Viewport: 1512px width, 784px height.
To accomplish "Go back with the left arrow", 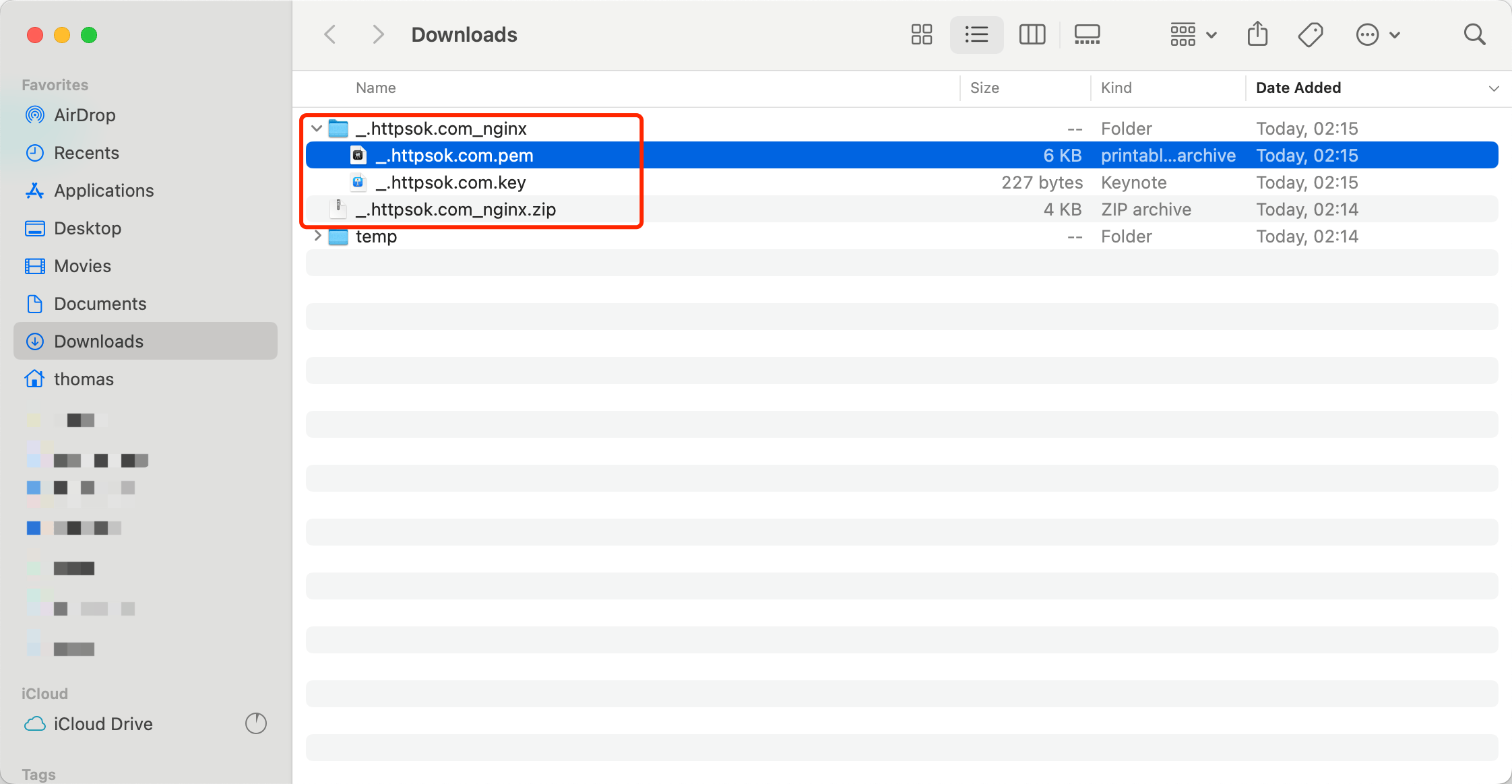I will (330, 34).
